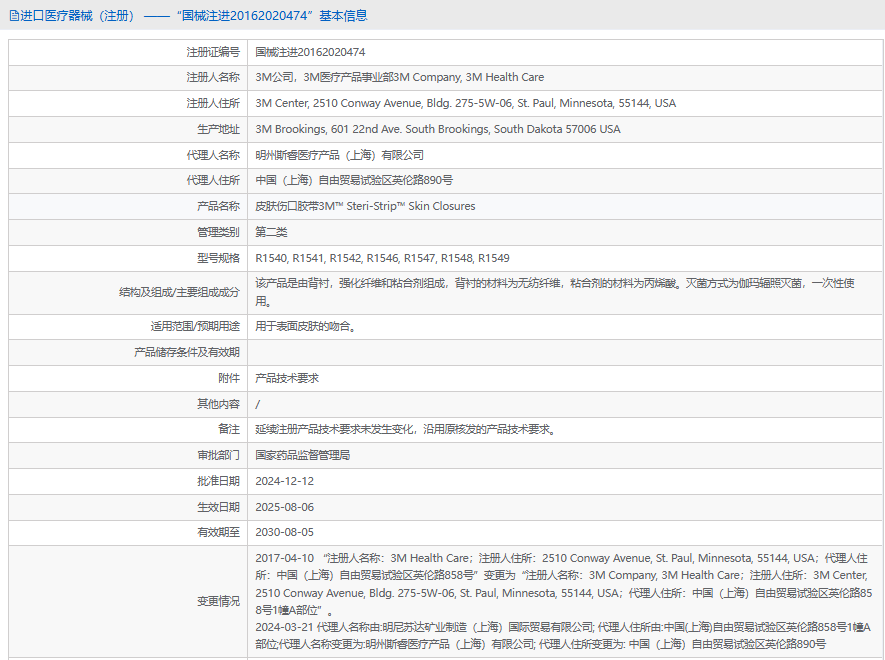
Task: Select the intended use text 用于表面皮肤的吻合
Action: coord(306,326)
